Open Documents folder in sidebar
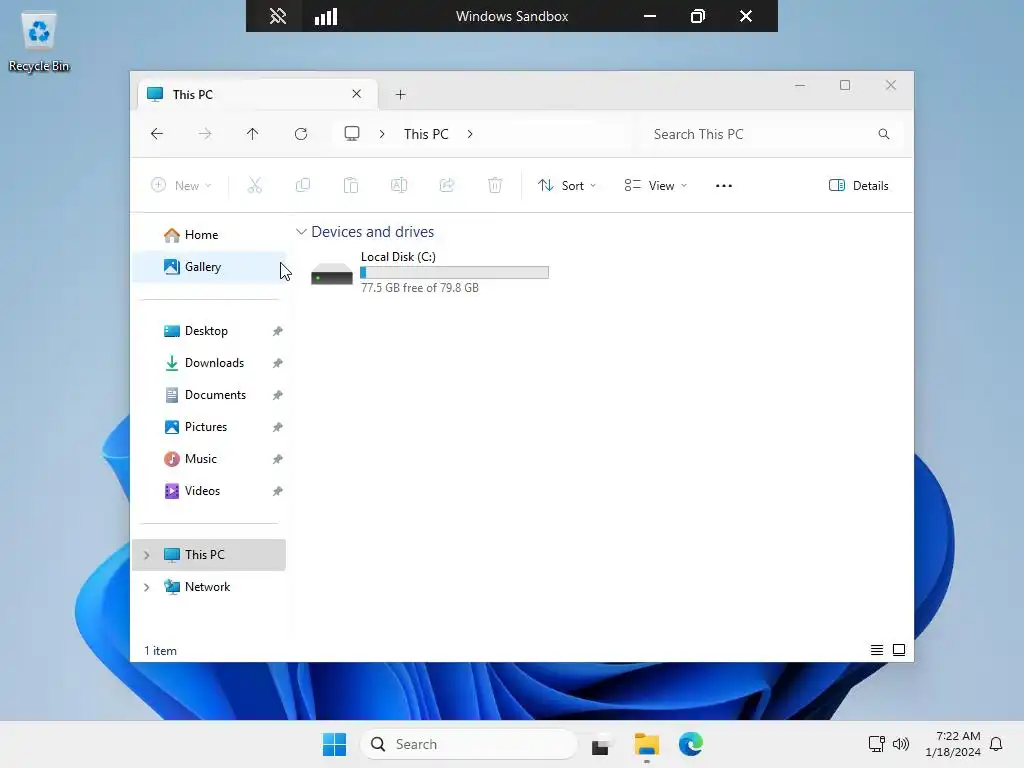 [209, 395]
